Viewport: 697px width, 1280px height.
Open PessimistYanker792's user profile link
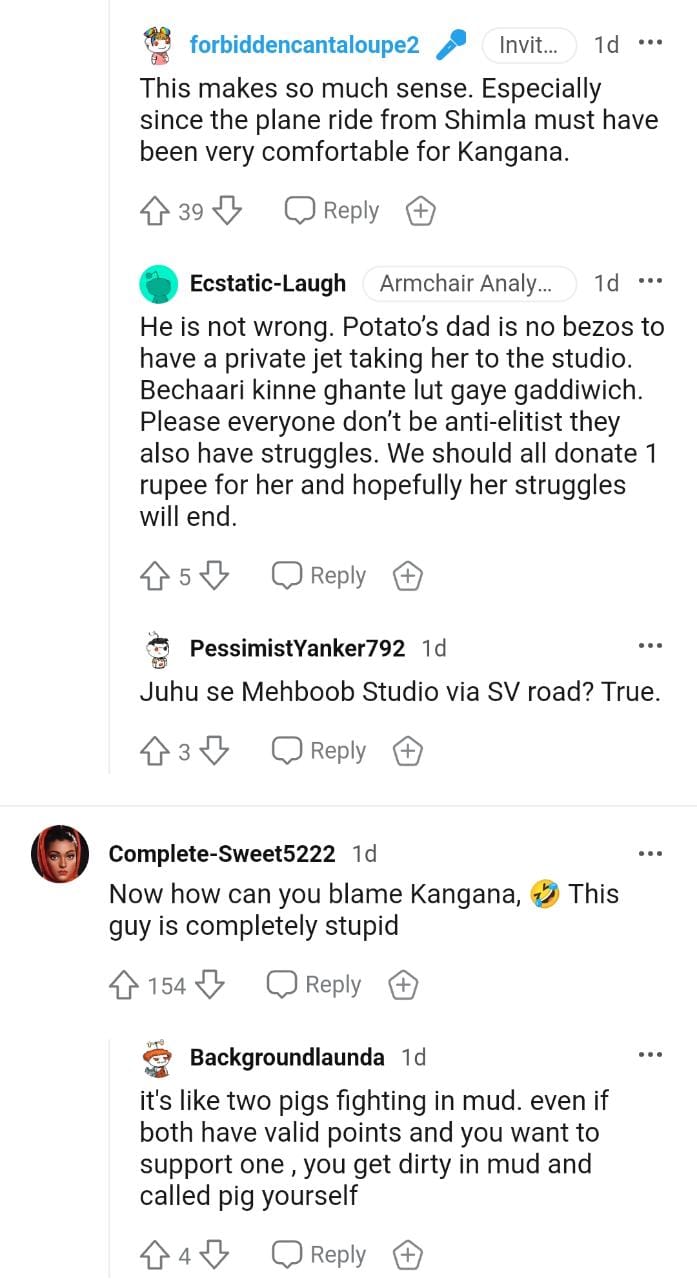tap(297, 649)
